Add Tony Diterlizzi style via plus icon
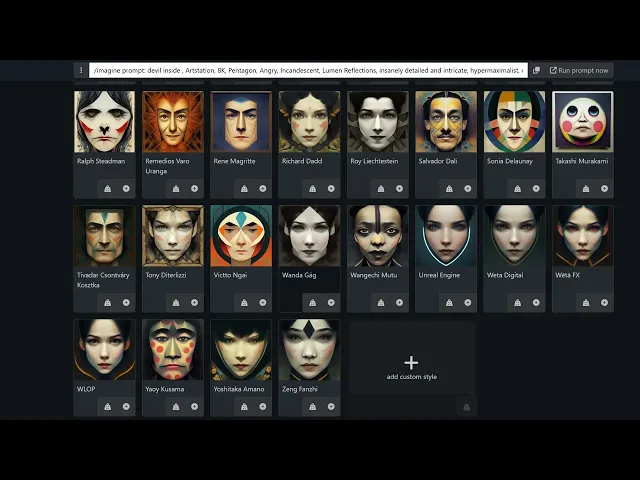640x480 pixels. click(194, 302)
